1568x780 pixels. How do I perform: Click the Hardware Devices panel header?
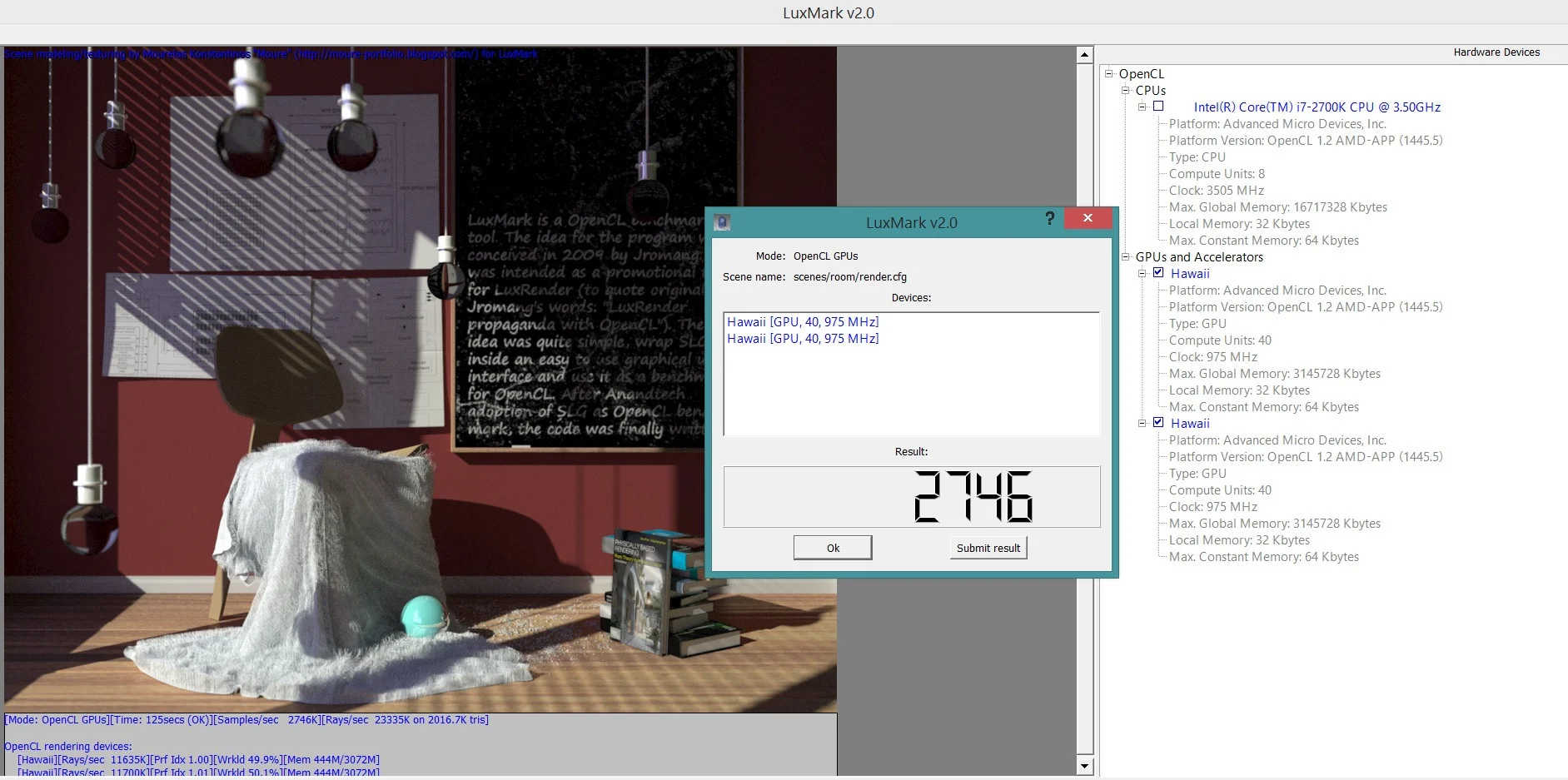[1496, 52]
